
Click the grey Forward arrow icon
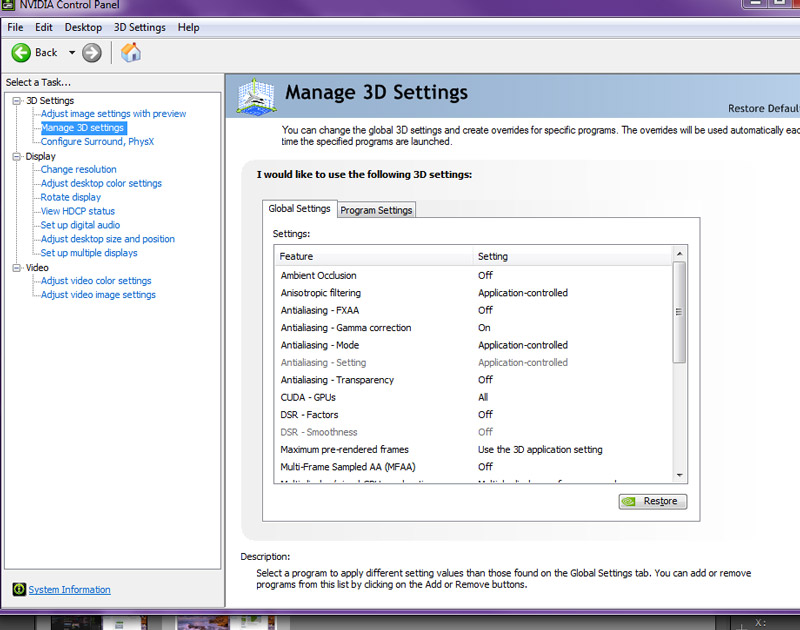click(92, 53)
